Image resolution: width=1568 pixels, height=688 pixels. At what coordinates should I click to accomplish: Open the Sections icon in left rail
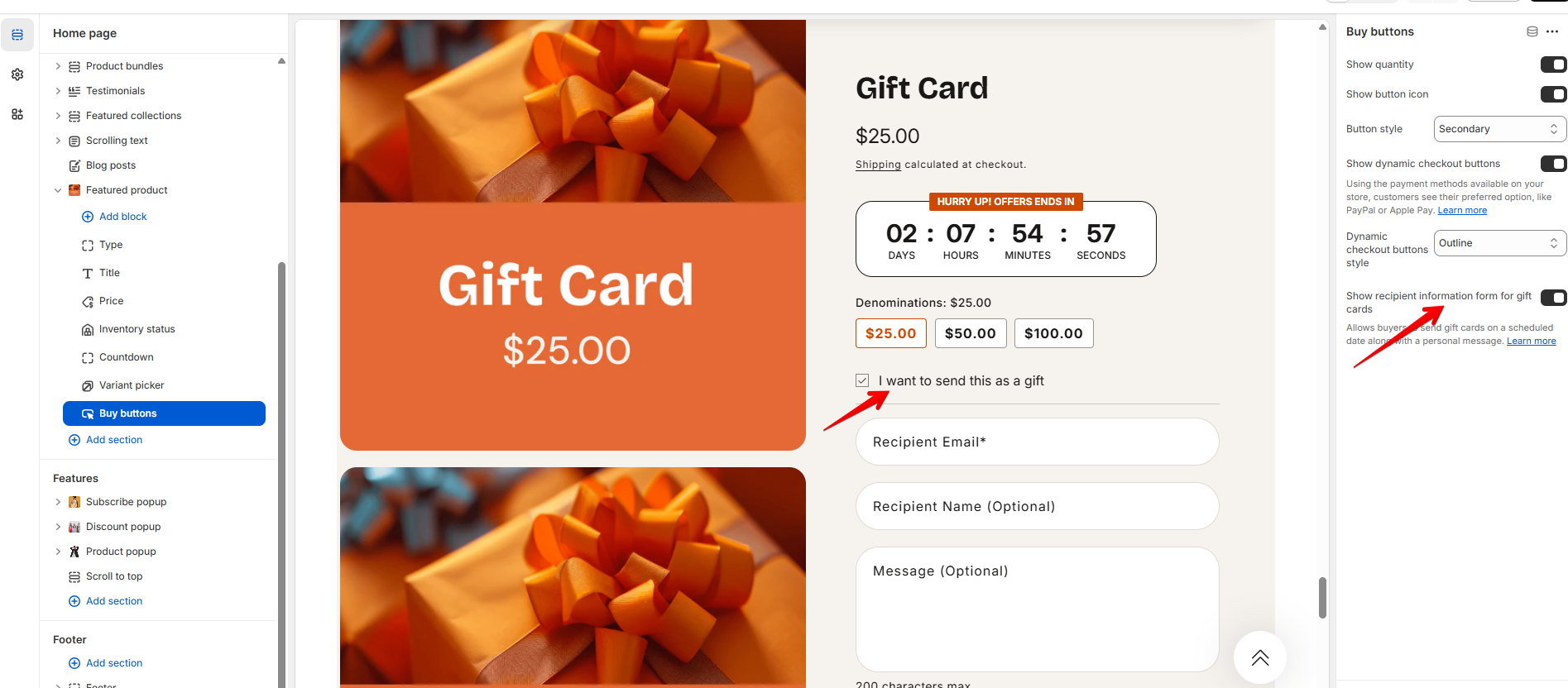(17, 35)
